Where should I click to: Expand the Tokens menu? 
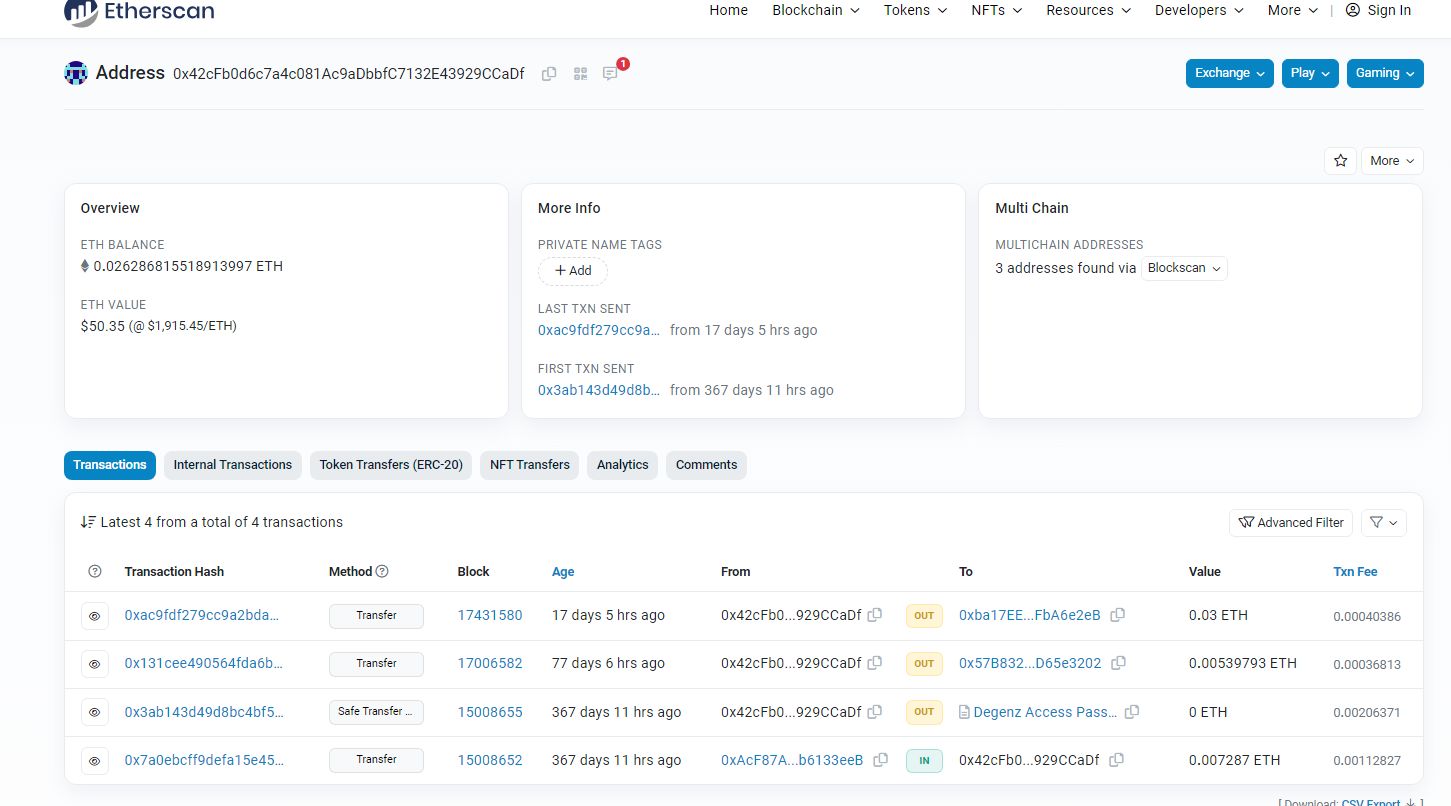915,10
